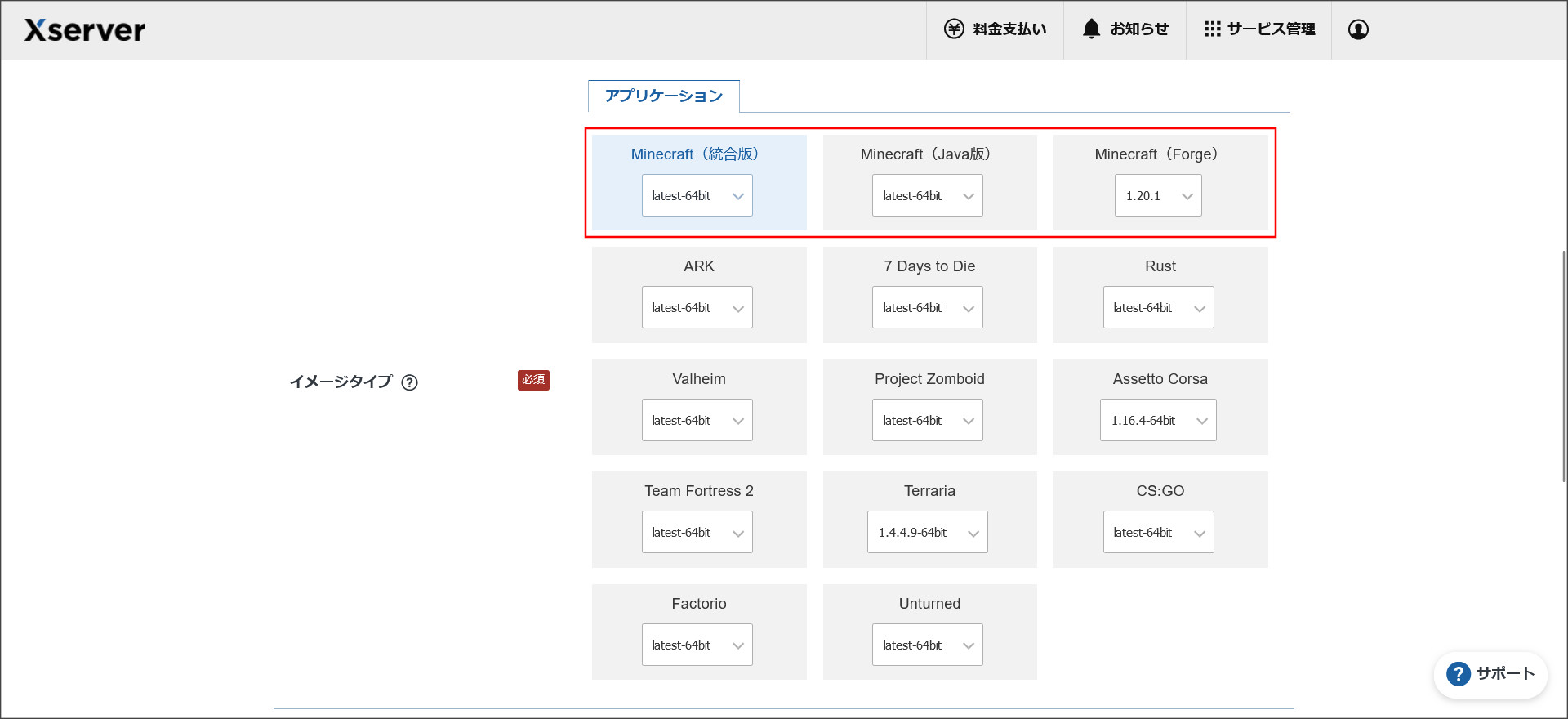
Task: Select the Rust application card
Action: point(1160,295)
